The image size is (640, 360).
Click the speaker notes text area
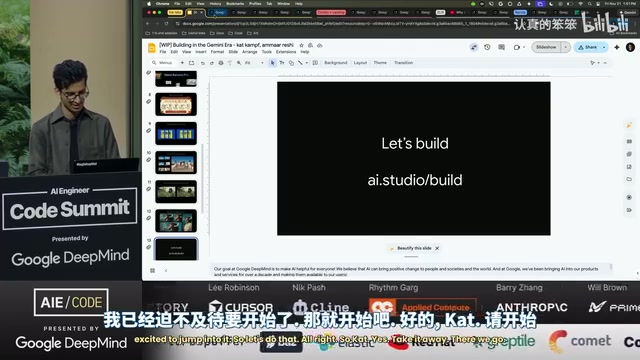click(x=411, y=271)
